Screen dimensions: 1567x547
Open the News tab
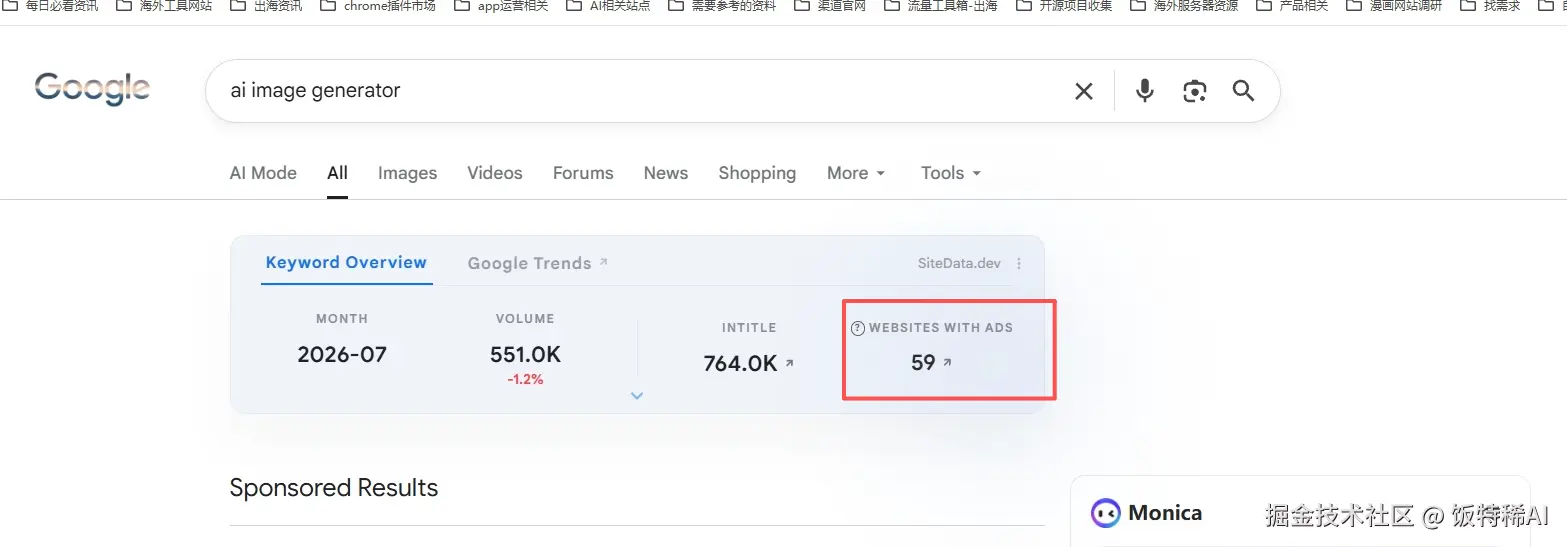pyautogui.click(x=666, y=173)
